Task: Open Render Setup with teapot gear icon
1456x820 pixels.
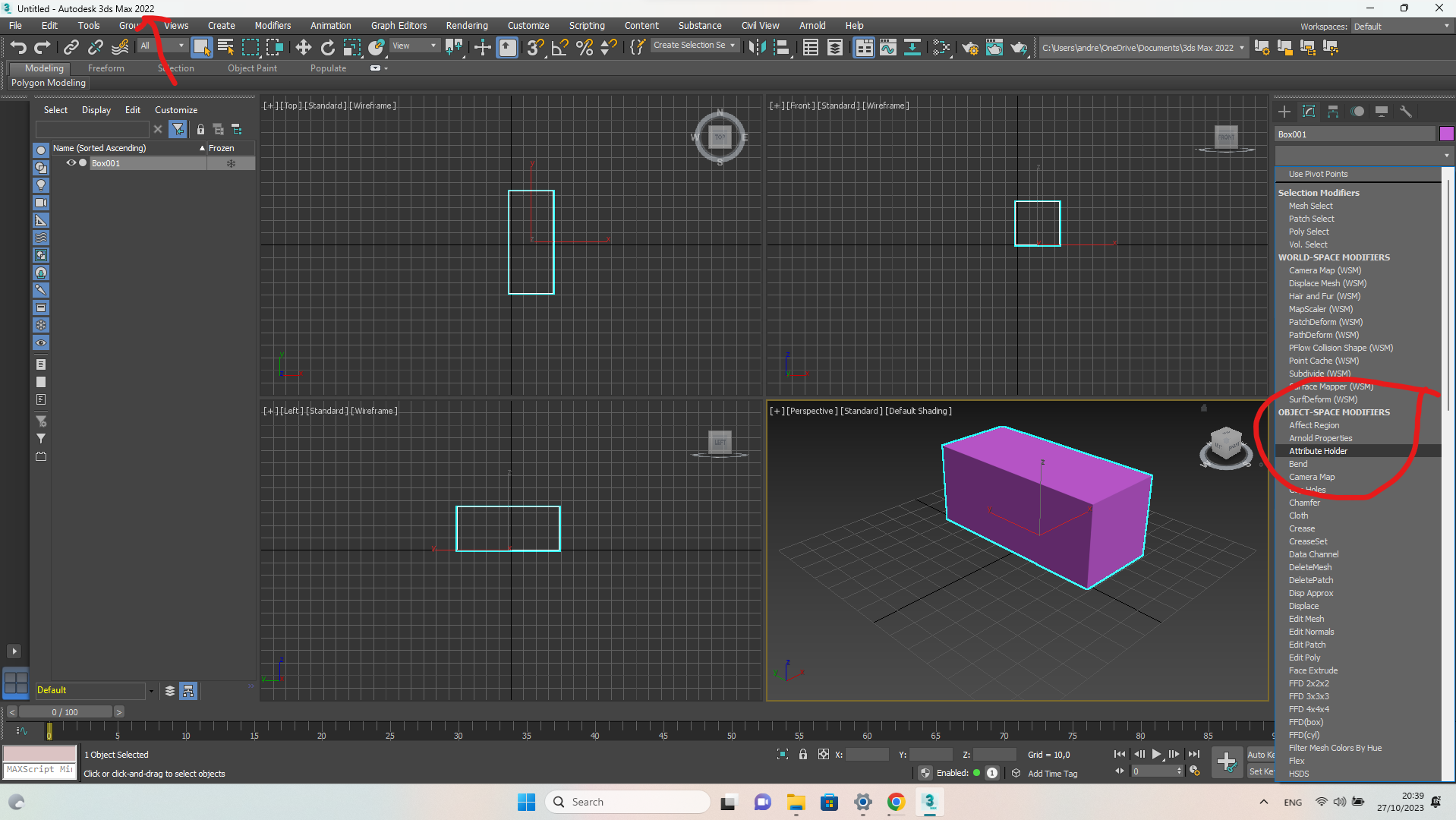Action: coord(969,48)
